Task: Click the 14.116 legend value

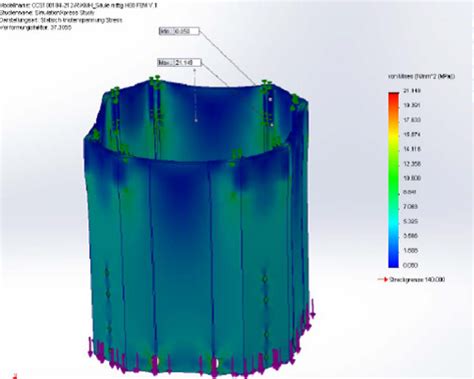Action: pos(412,149)
